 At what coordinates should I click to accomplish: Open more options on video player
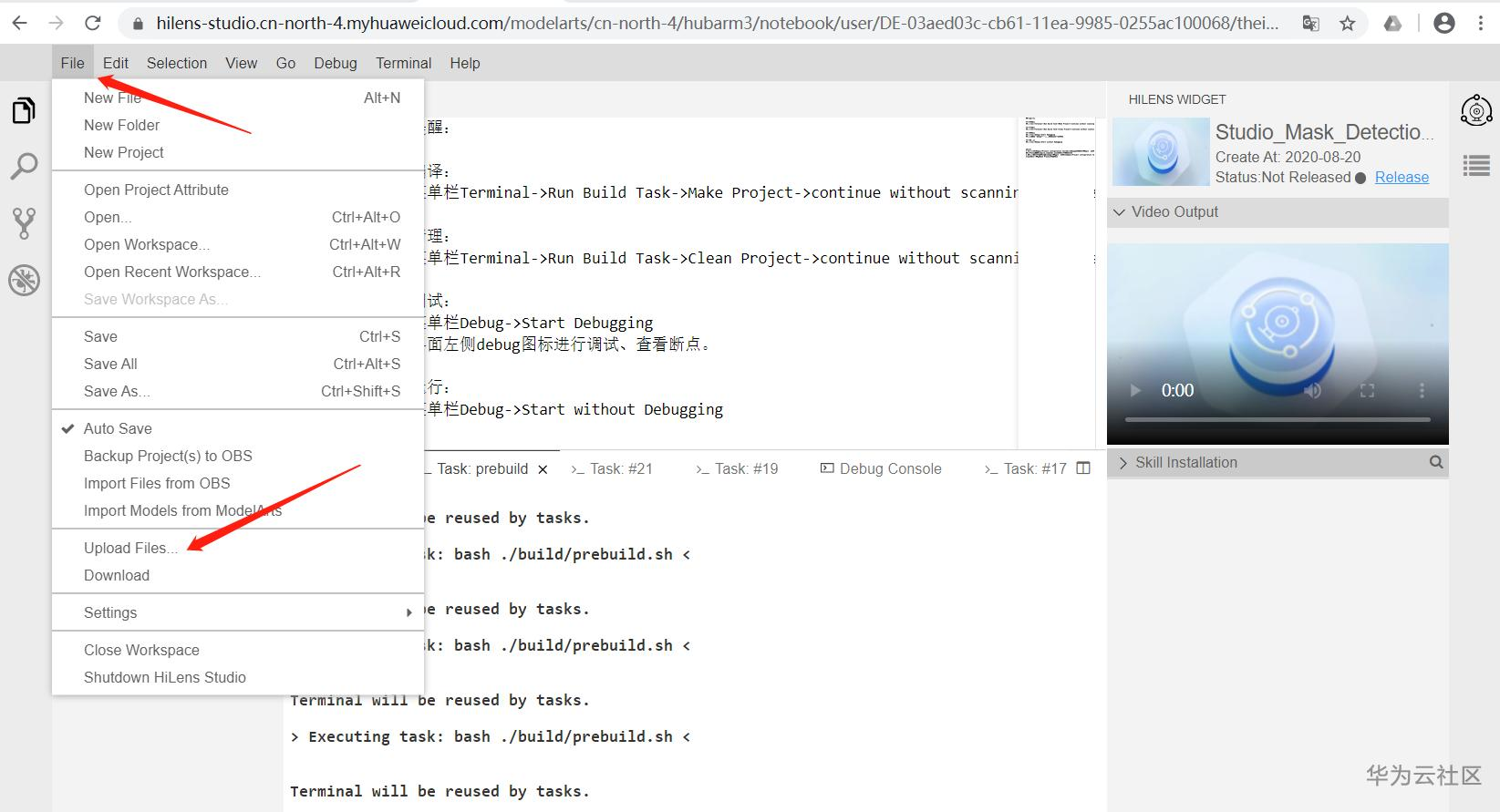point(1421,390)
